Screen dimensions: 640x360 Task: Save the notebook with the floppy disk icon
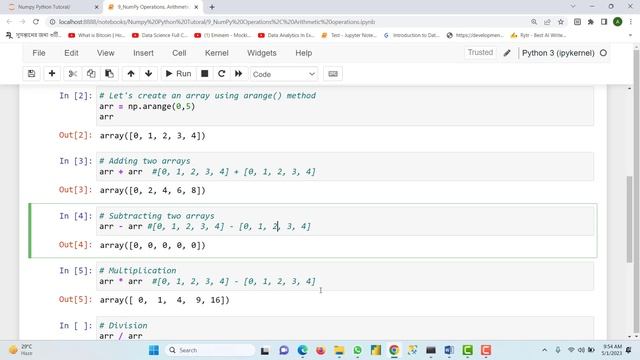tap(31, 74)
